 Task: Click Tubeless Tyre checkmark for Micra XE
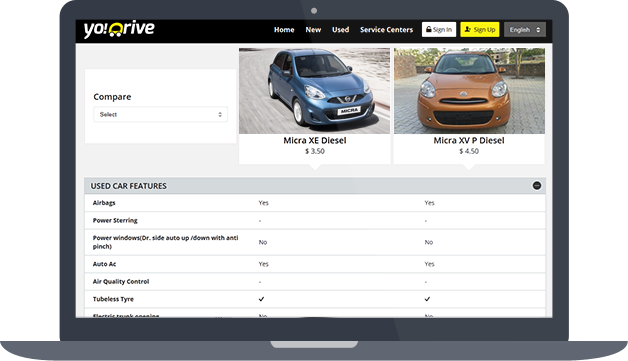pos(262,299)
